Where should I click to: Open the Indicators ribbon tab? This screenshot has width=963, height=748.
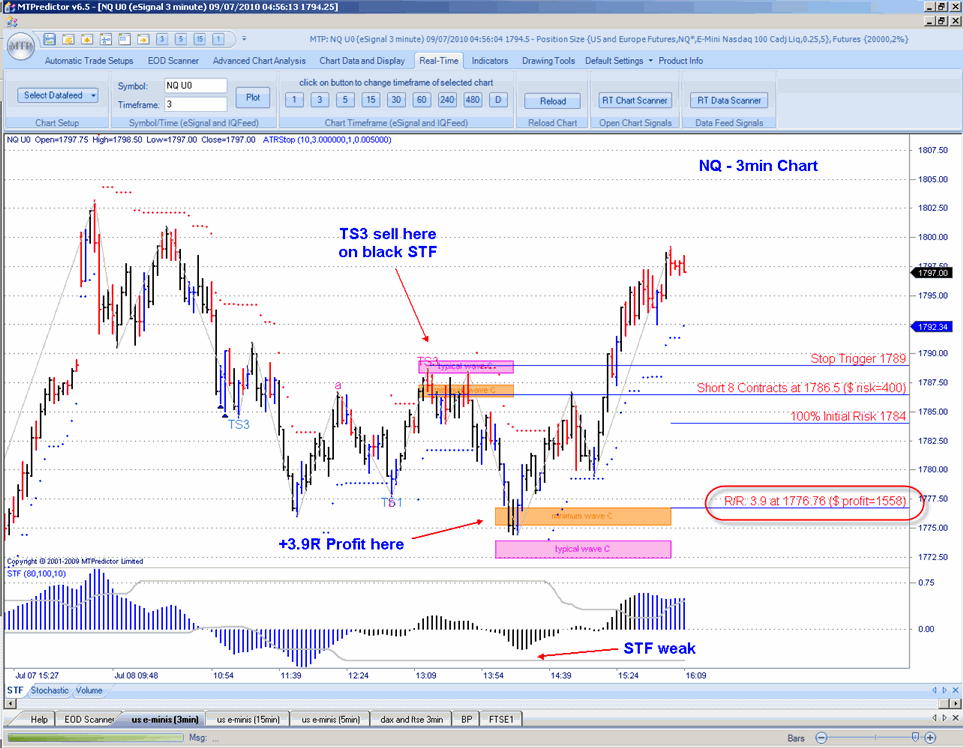[489, 61]
